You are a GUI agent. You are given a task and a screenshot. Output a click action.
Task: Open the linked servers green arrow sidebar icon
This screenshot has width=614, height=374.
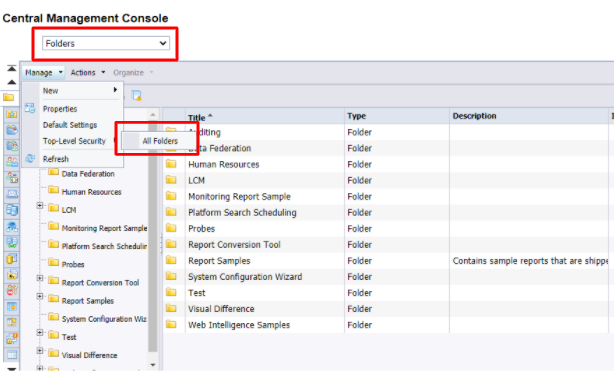12,242
